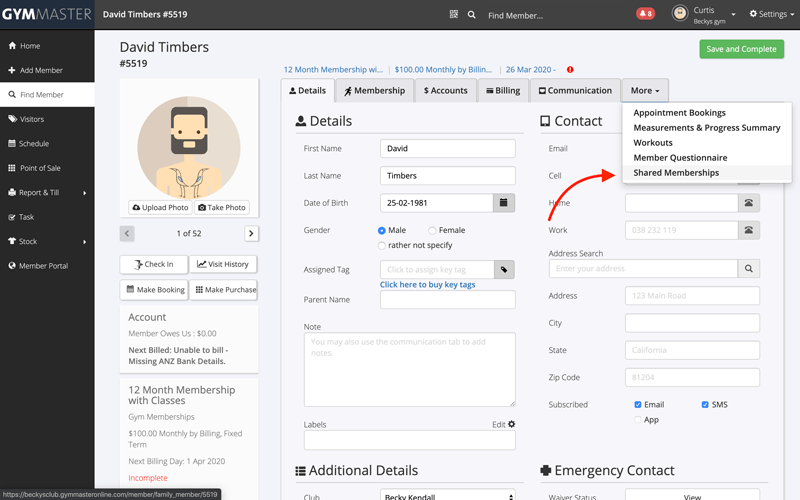
Task: Uncheck the SMS subscription checkbox
Action: 705,405
